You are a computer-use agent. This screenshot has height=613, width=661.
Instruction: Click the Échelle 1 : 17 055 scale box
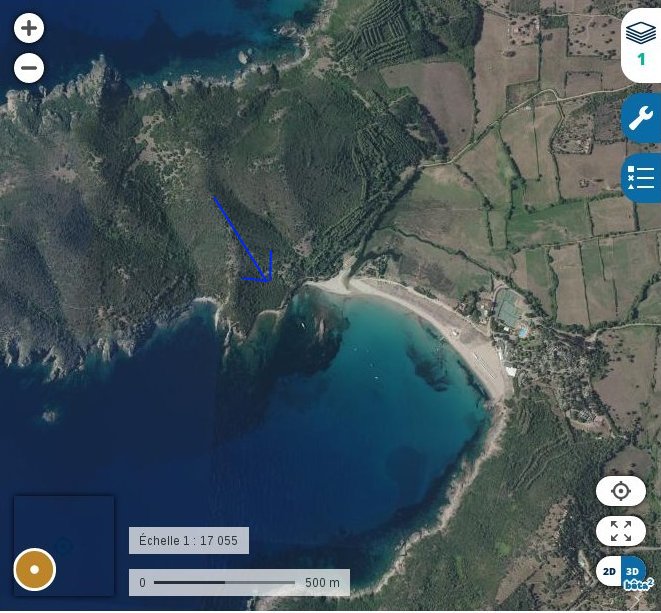click(x=189, y=541)
